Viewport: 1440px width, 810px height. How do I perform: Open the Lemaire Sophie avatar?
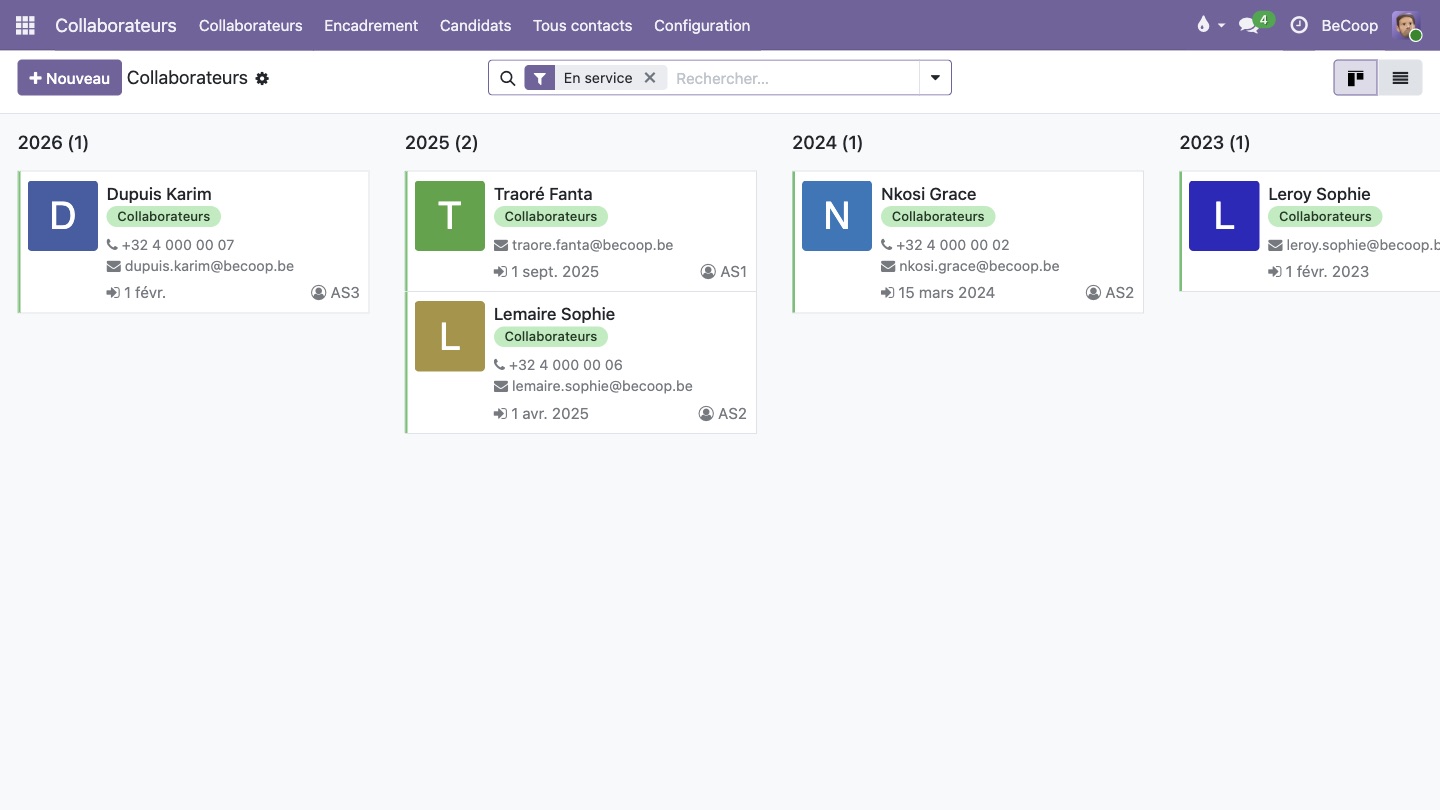450,336
